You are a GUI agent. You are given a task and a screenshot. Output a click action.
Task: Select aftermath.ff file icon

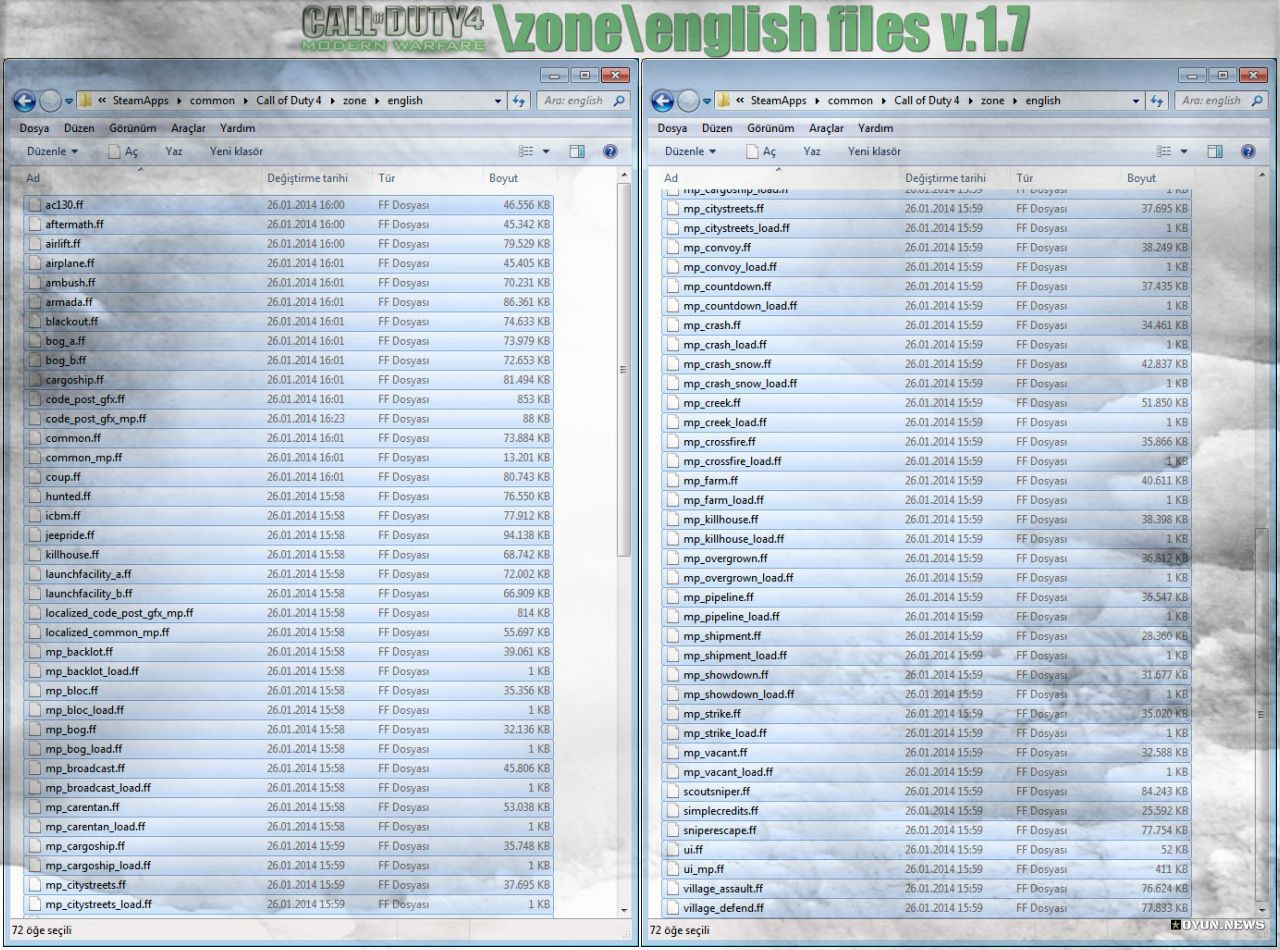pyautogui.click(x=35, y=224)
